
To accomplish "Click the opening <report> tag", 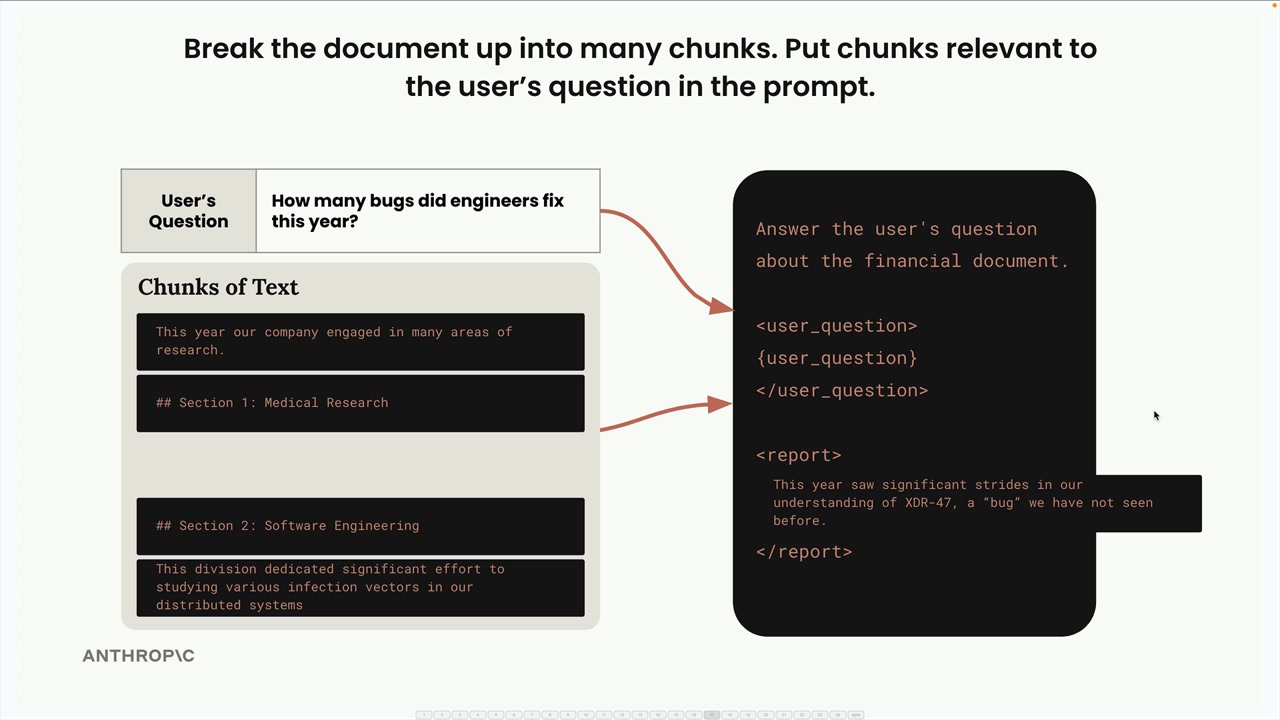I will (x=798, y=455).
